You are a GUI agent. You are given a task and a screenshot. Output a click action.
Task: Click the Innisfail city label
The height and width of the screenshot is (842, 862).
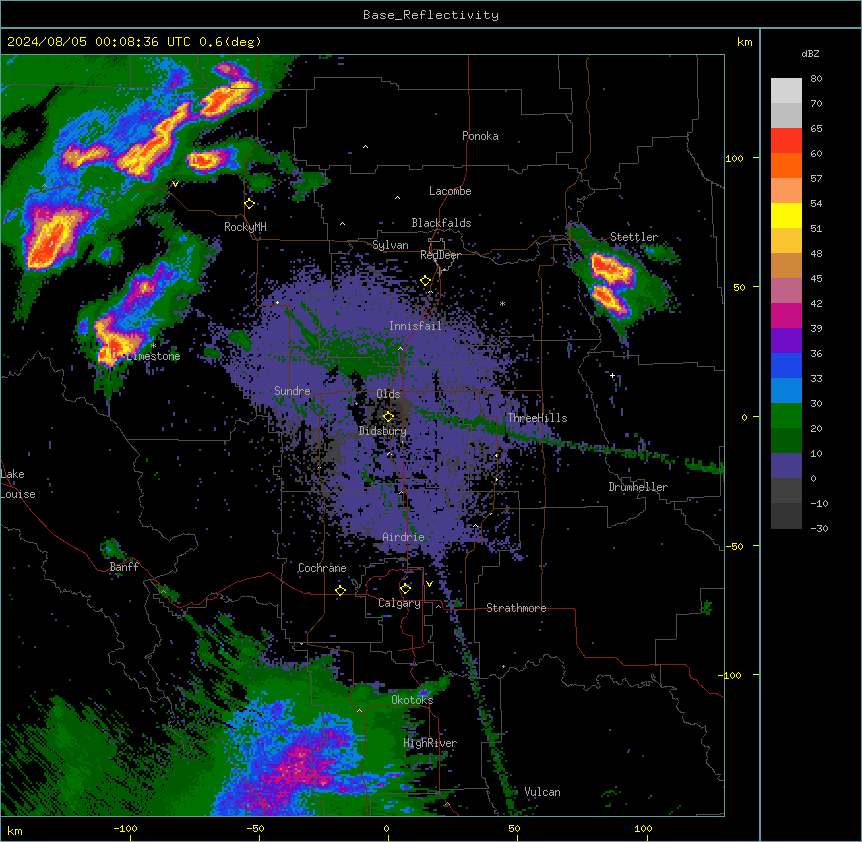[x=415, y=326]
